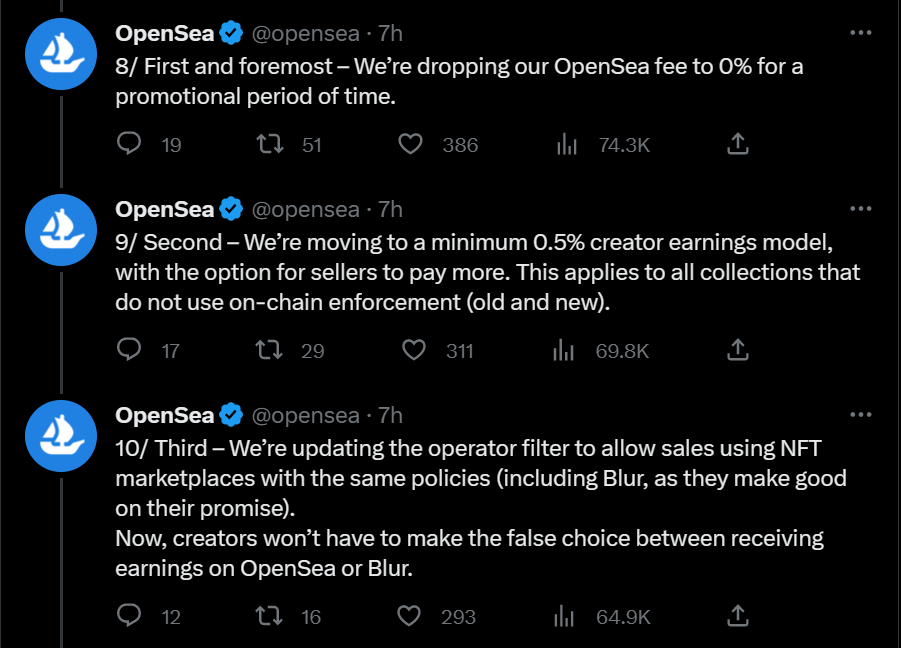Open more options on the 8/ tweet
The height and width of the screenshot is (648, 901).
(860, 32)
